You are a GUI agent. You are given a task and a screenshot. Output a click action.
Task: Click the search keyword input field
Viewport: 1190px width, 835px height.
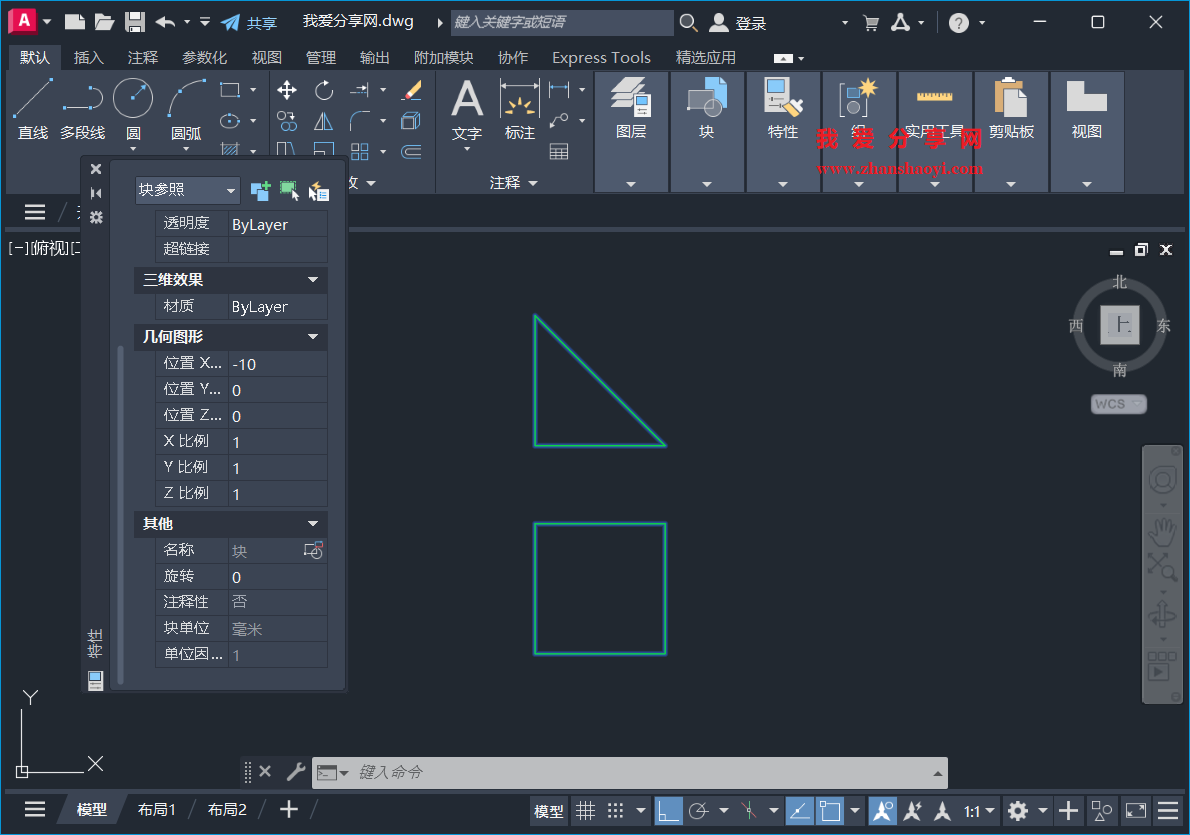pos(562,22)
